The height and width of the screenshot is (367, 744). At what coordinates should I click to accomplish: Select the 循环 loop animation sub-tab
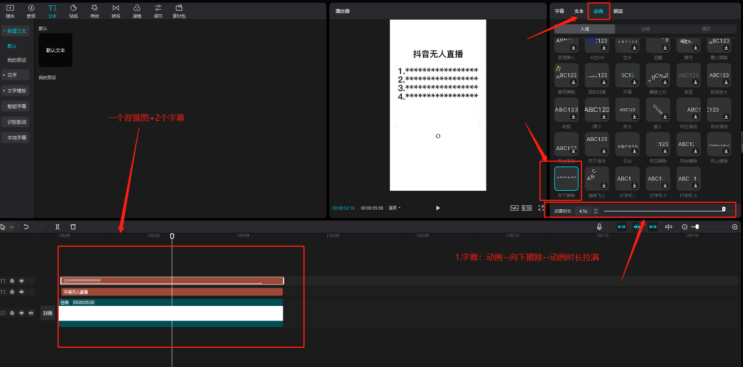pyautogui.click(x=706, y=29)
